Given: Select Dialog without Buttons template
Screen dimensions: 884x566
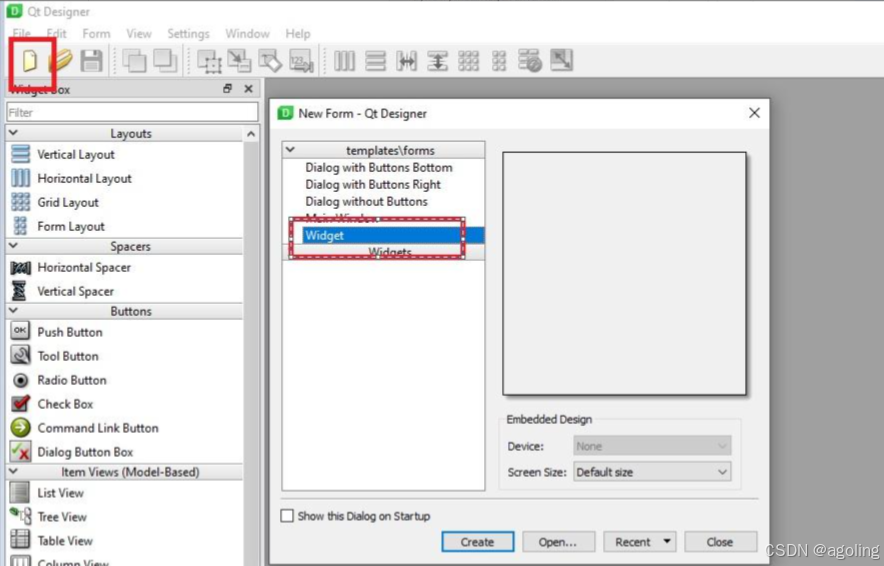Looking at the screenshot, I should 366,201.
